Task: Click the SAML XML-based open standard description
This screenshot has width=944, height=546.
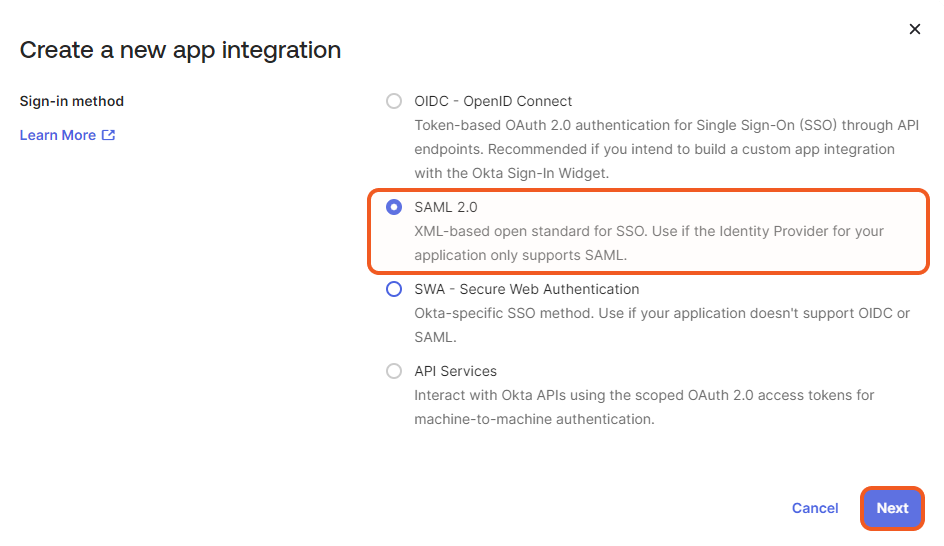Action: pos(649,243)
